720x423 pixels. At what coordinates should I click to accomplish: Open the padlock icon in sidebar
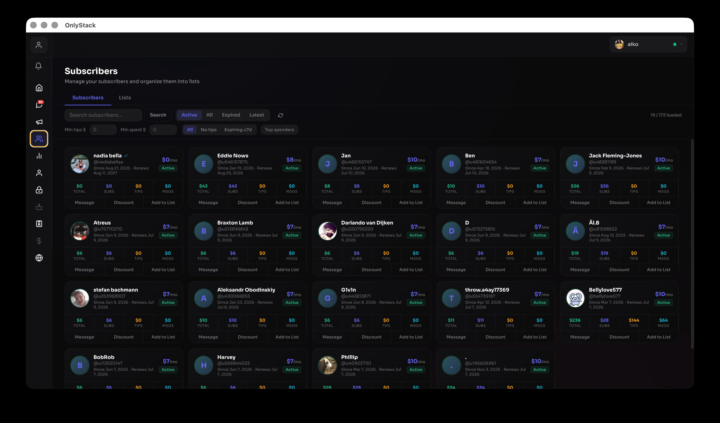tap(39, 190)
